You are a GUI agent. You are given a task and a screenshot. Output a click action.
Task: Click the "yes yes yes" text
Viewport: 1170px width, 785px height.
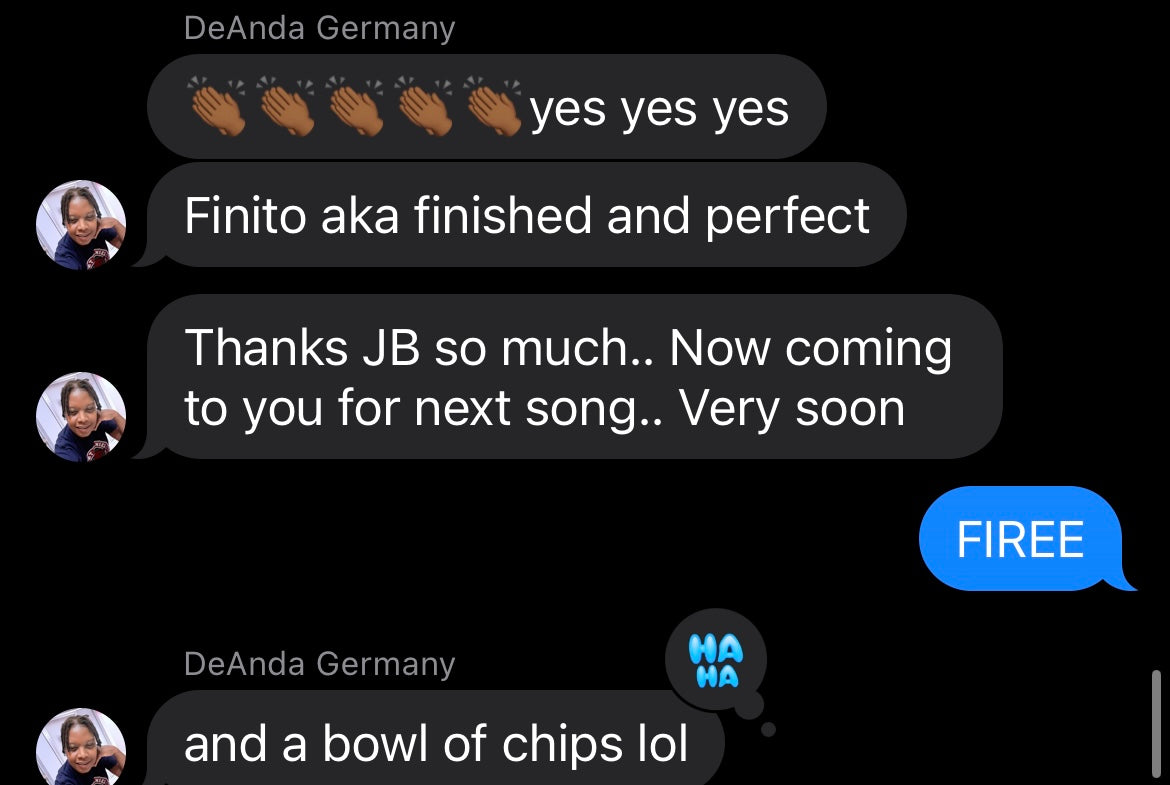pos(659,108)
